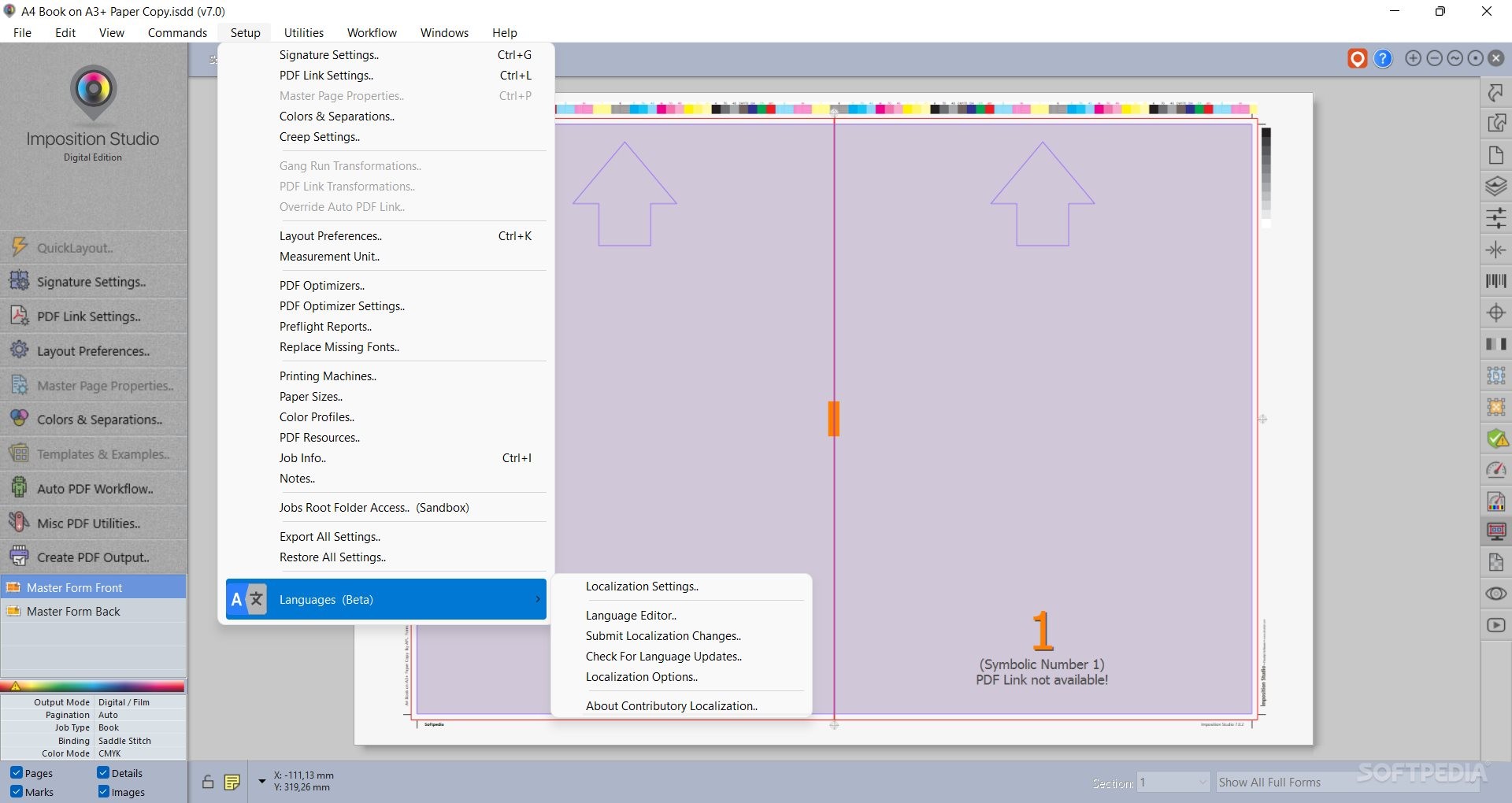Image resolution: width=1512 pixels, height=803 pixels.
Task: Click the Saddle Stitch binding value
Action: [x=124, y=741]
